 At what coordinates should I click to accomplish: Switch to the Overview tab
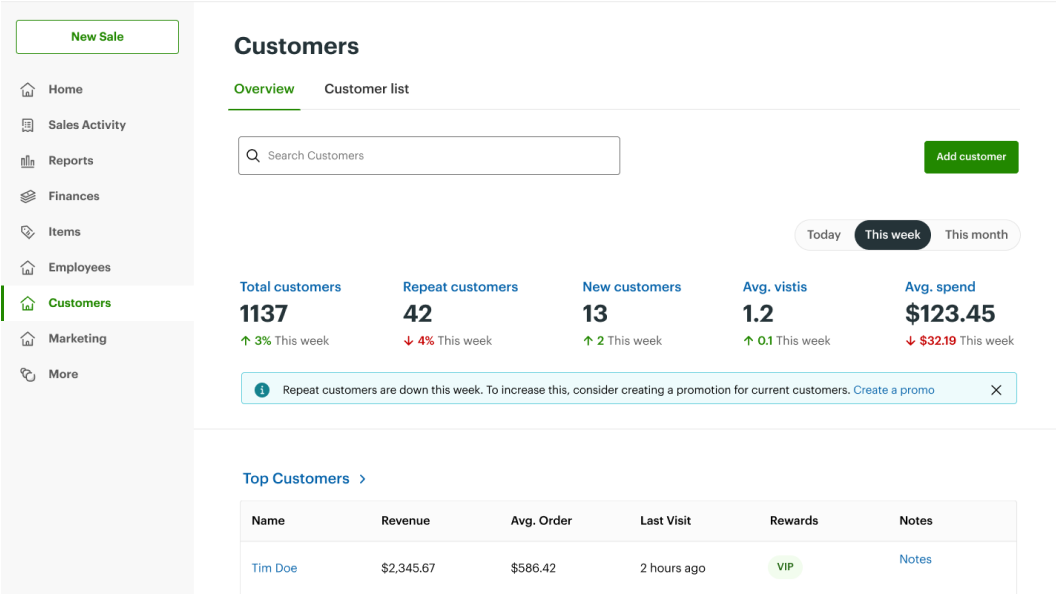(264, 89)
